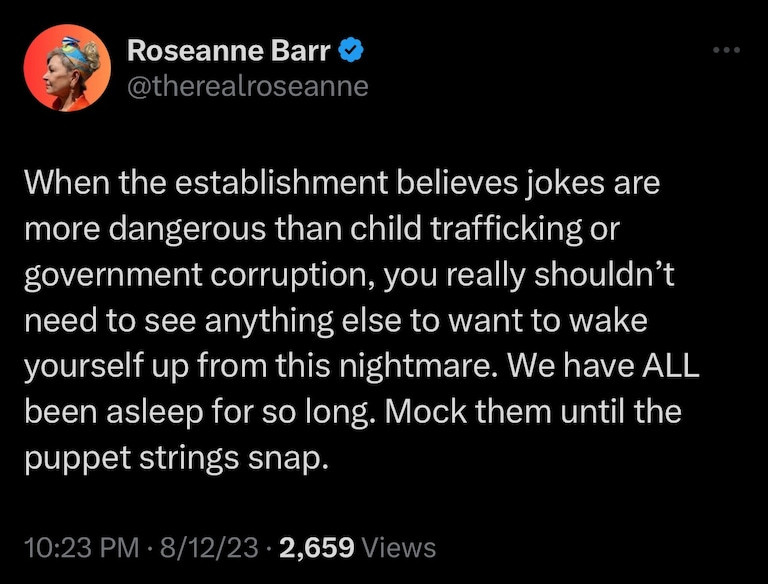Open the Views analytics label
768x584 pixels.
click(397, 547)
